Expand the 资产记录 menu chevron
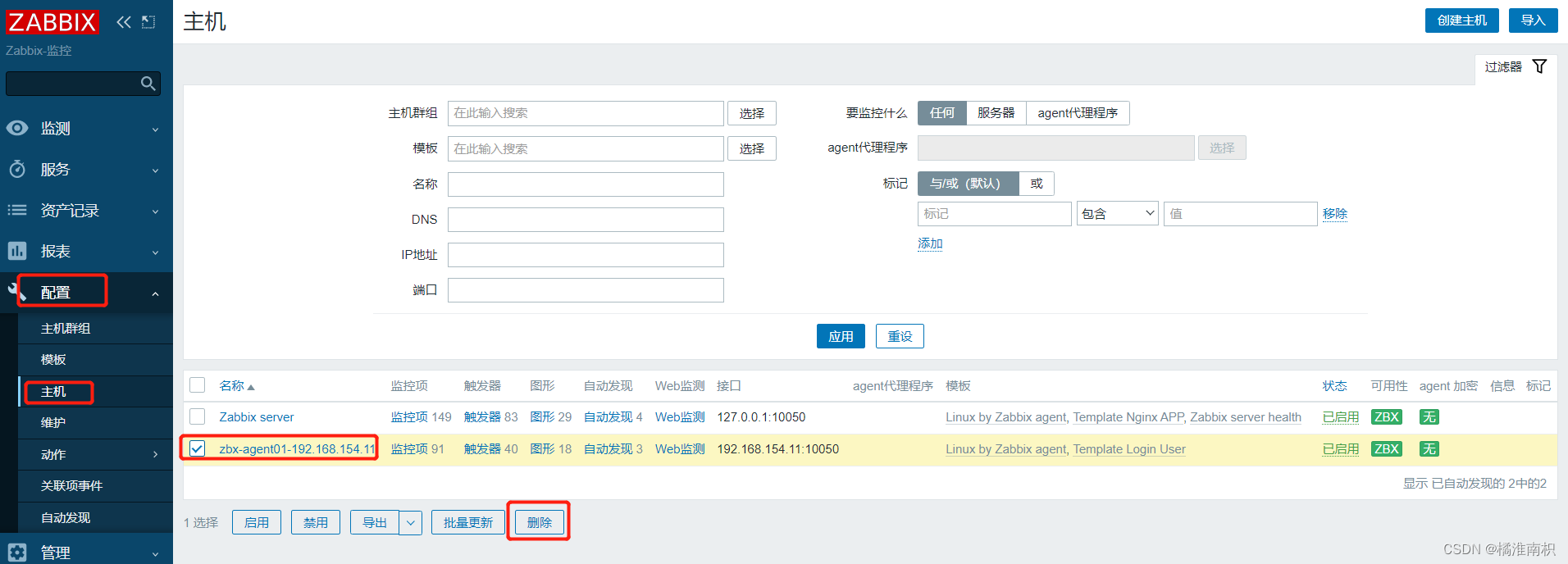 click(156, 211)
